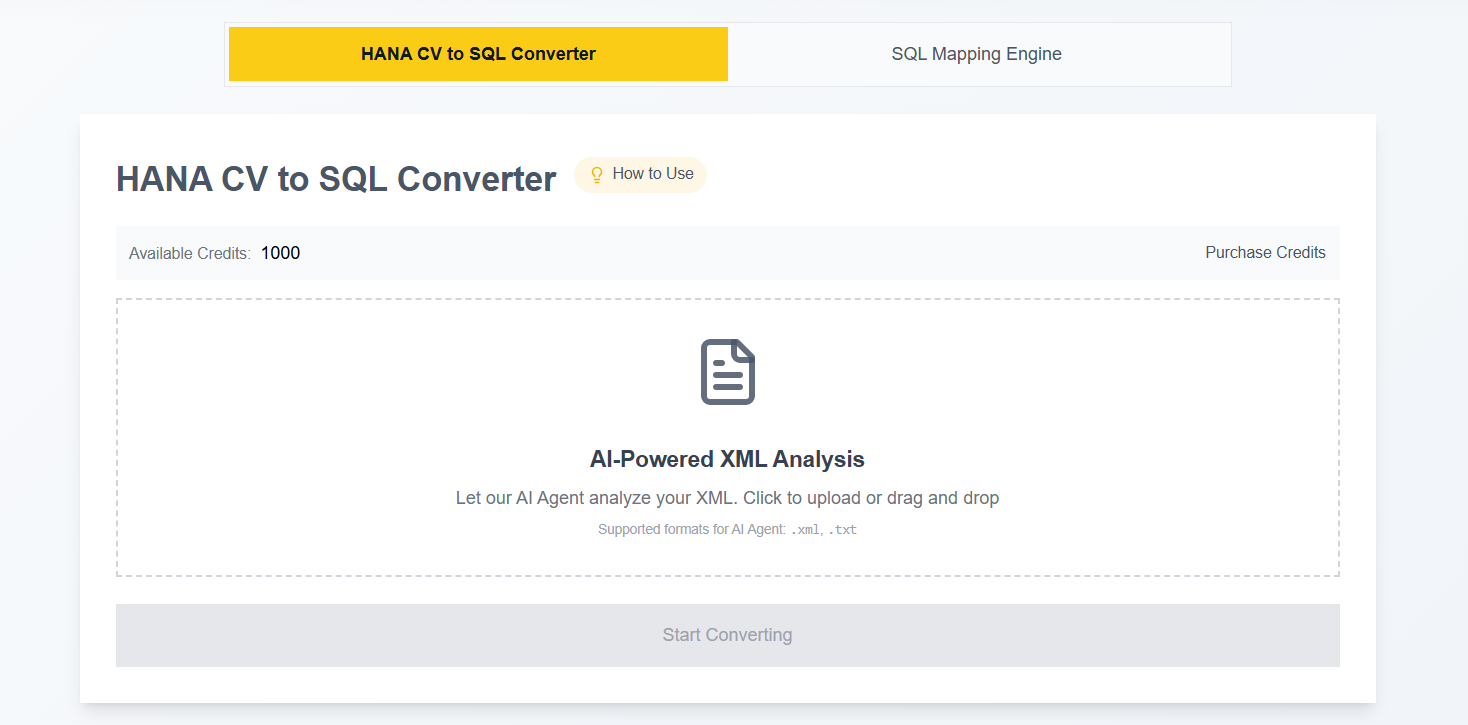
Task: Open the Purchase Credits link
Action: coord(1265,253)
